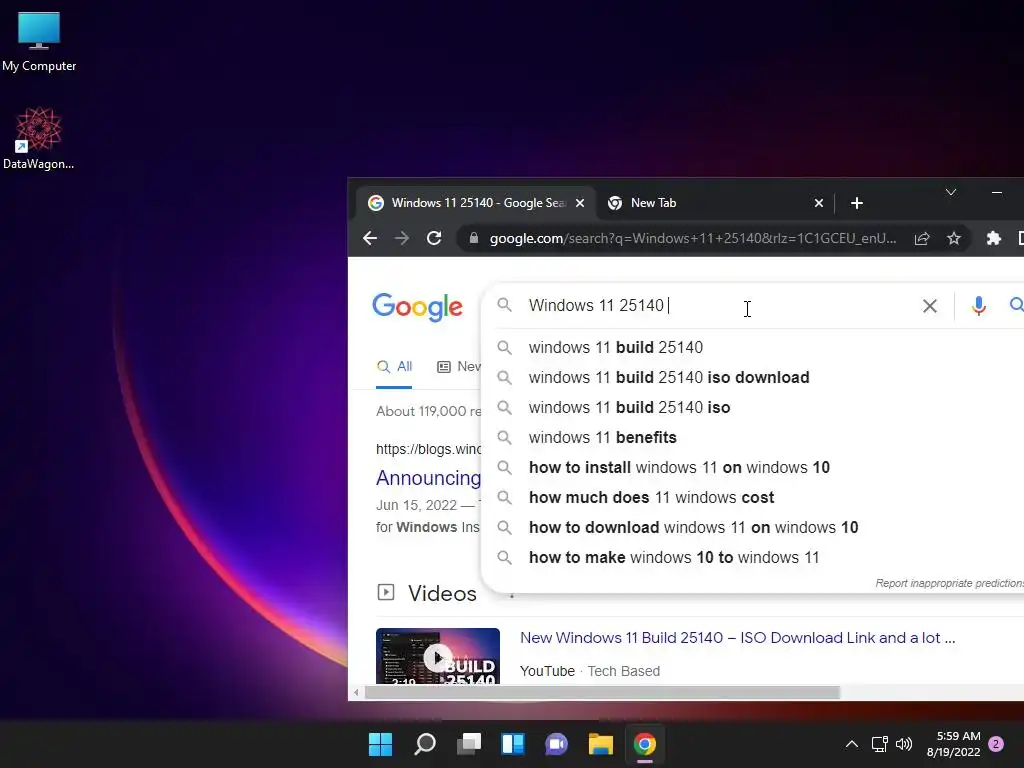Open the DataWagon desktop shortcut
The height and width of the screenshot is (768, 1024).
point(39,138)
